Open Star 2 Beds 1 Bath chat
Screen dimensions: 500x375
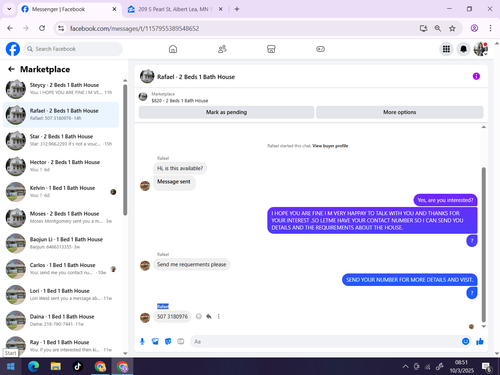pyautogui.click(x=61, y=140)
